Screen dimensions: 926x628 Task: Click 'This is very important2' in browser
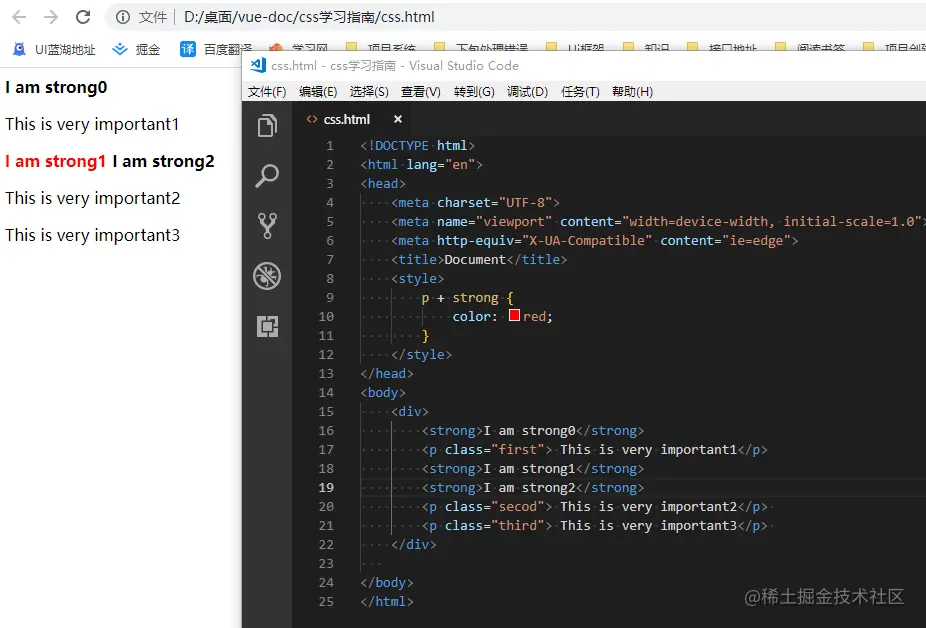pos(93,198)
